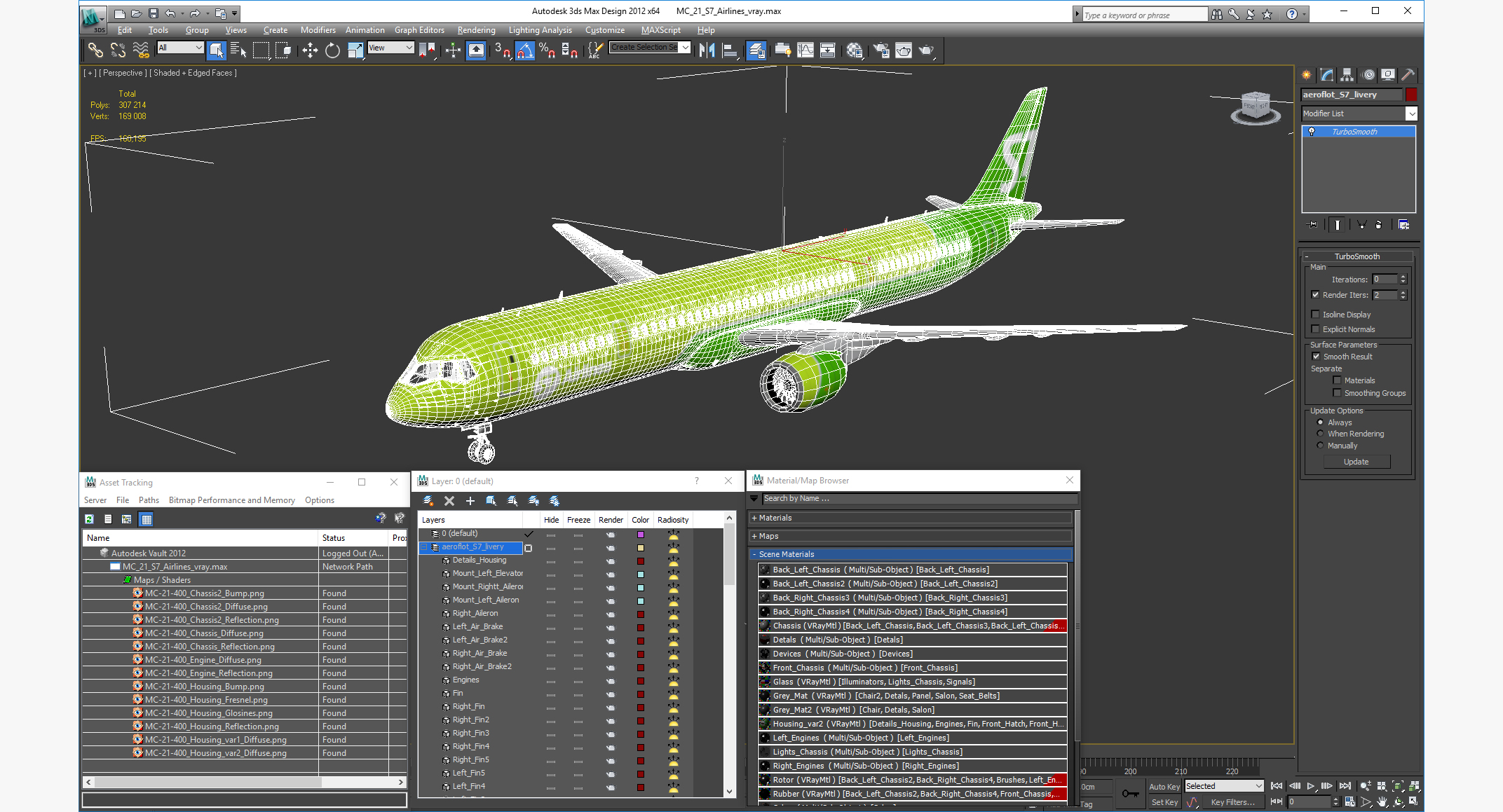Enable the Explicit Normals checkbox
Image resolution: width=1503 pixels, height=812 pixels.
coord(1315,329)
